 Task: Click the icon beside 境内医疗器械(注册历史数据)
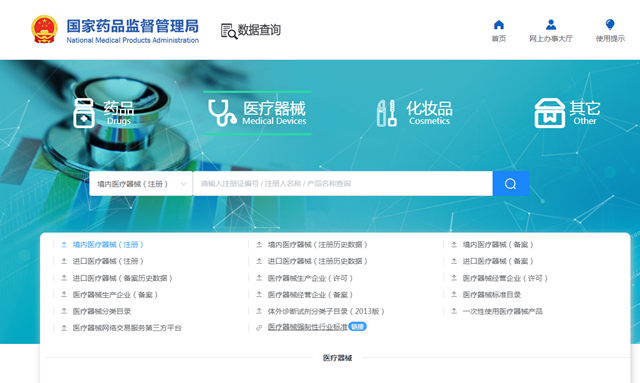[259, 245]
